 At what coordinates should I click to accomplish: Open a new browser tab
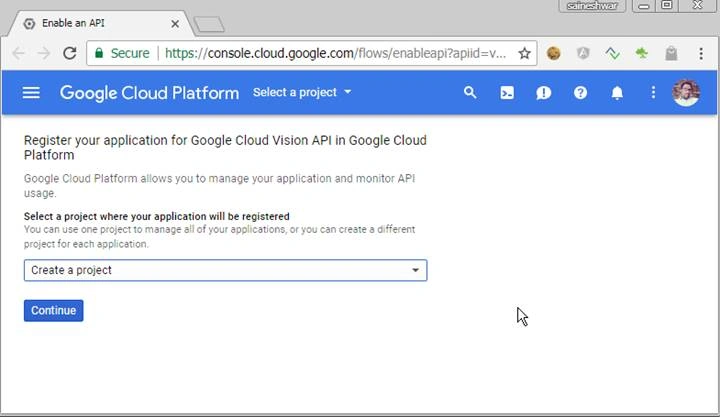pyautogui.click(x=209, y=24)
